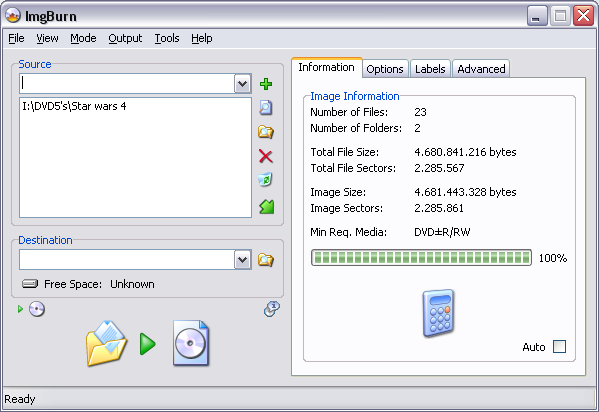599x412 pixels.
Task: Click the green 100% capacity progress bar
Action: pos(421,258)
